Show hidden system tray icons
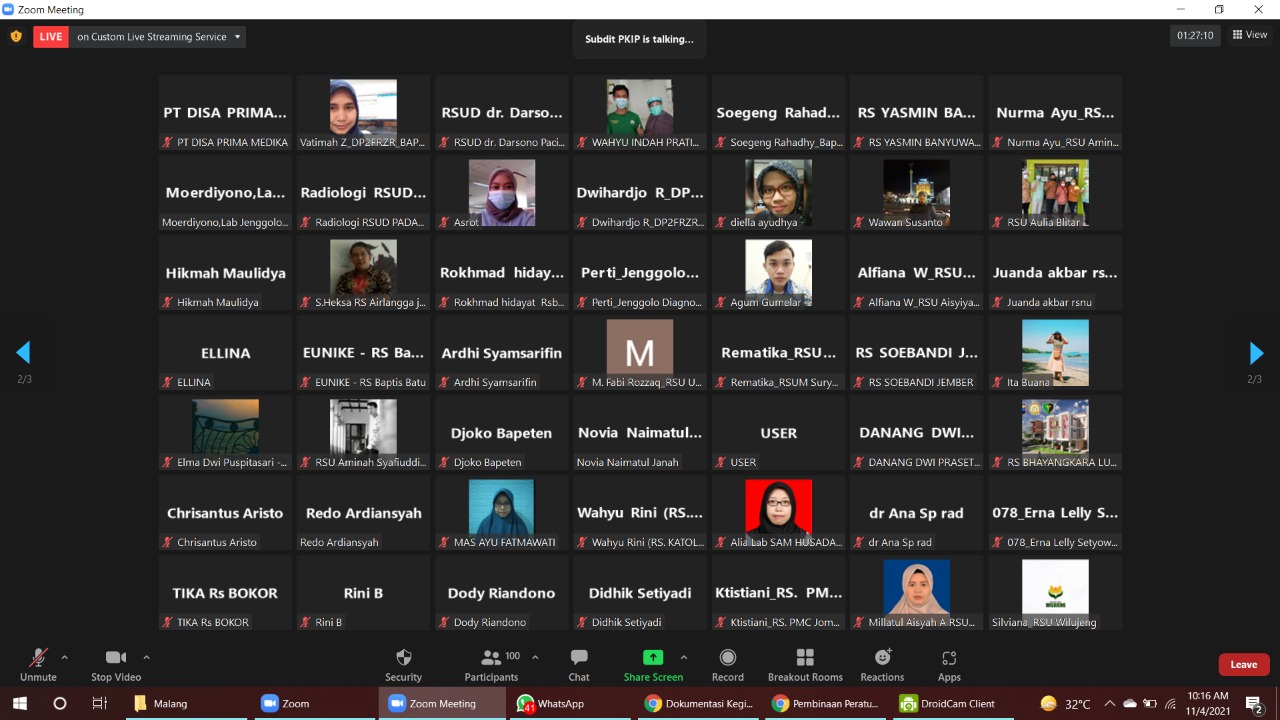The image size is (1280, 720). [x=1110, y=704]
